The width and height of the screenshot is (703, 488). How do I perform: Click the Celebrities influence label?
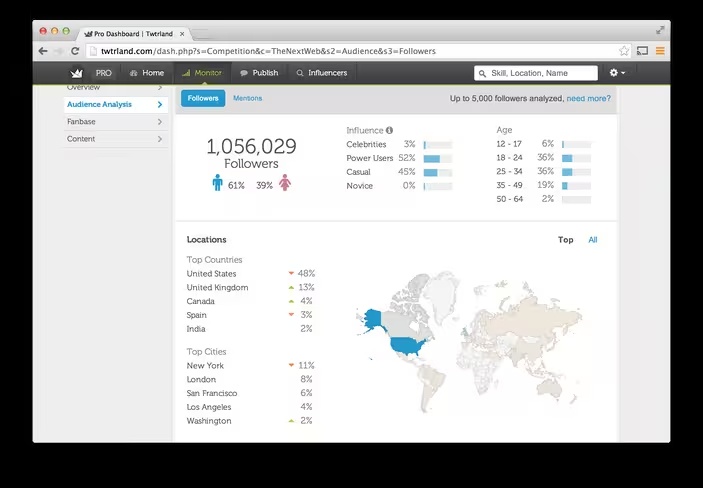coord(366,144)
